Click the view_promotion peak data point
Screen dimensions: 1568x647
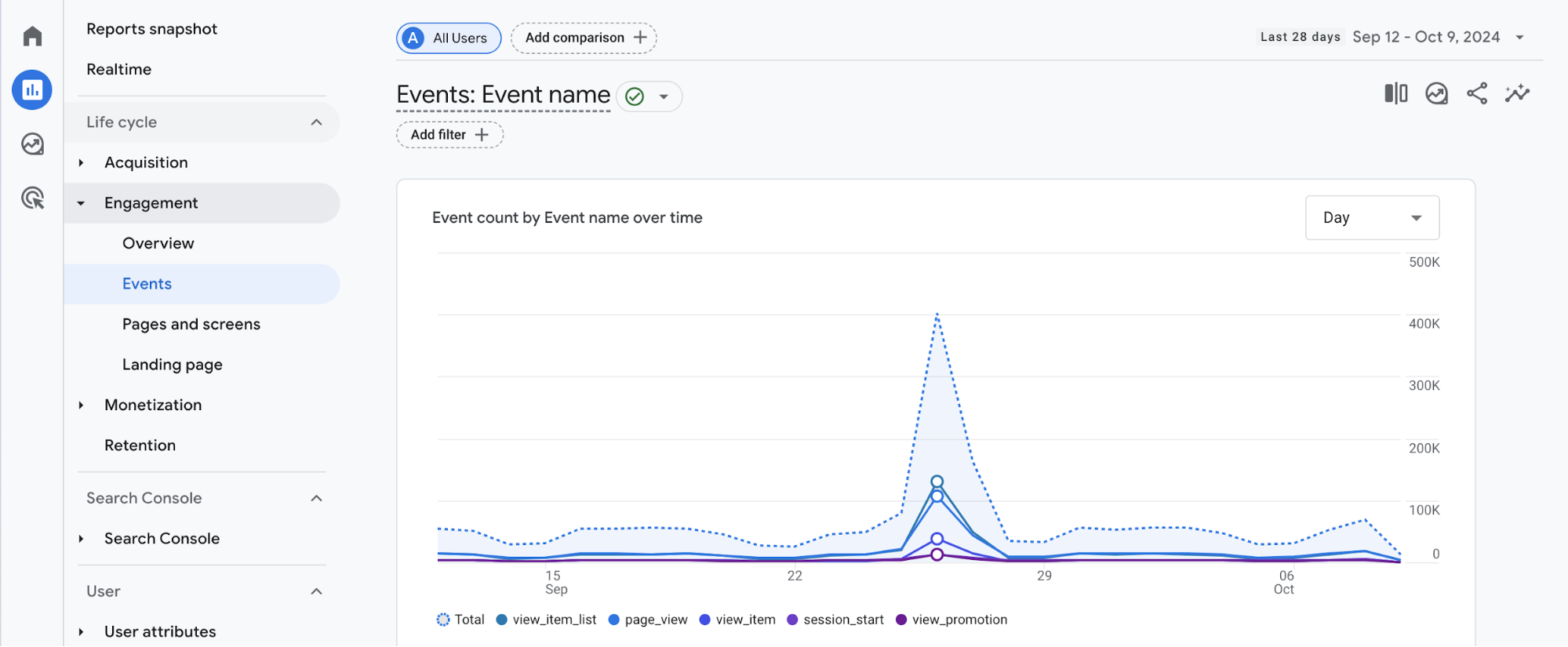coord(937,554)
